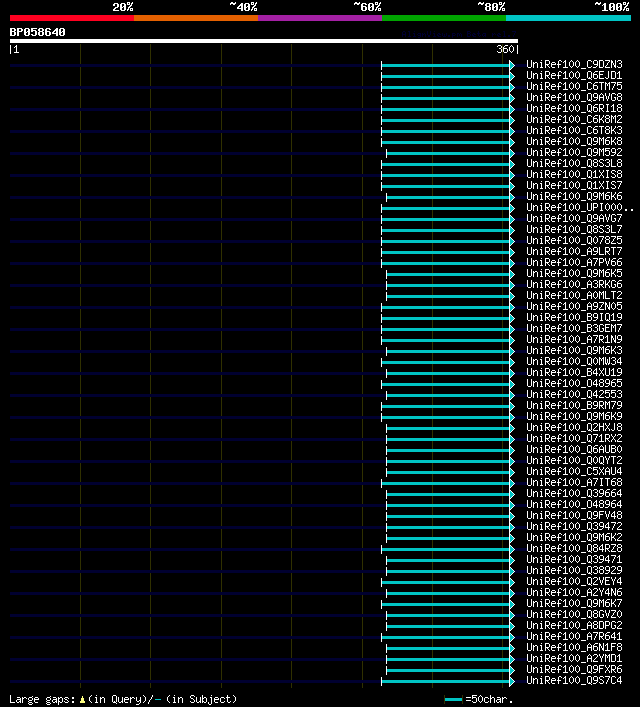Click the UniRef100_A9ZN05 label

click(574, 307)
